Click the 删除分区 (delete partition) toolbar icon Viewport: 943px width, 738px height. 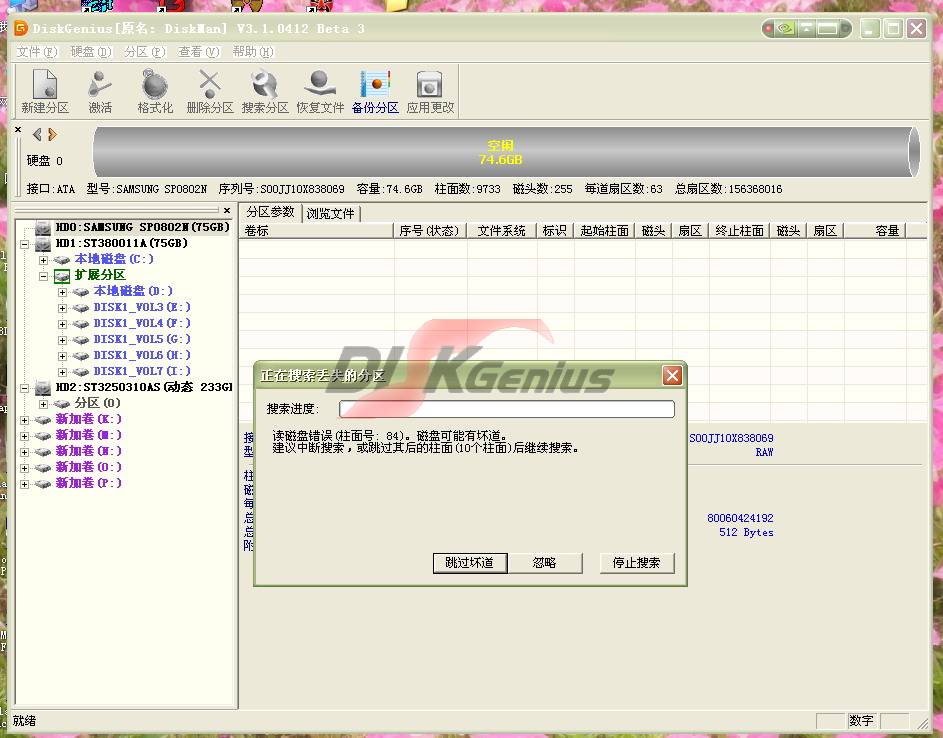210,91
